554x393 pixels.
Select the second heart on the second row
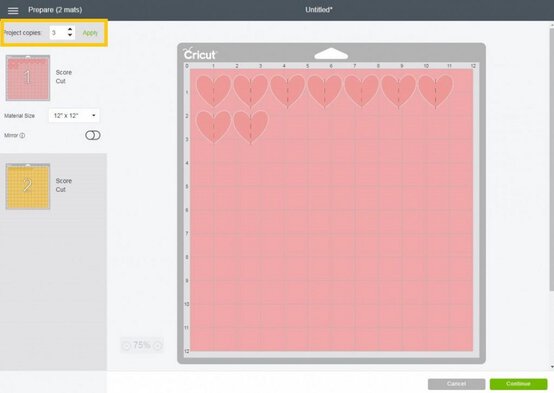251,127
